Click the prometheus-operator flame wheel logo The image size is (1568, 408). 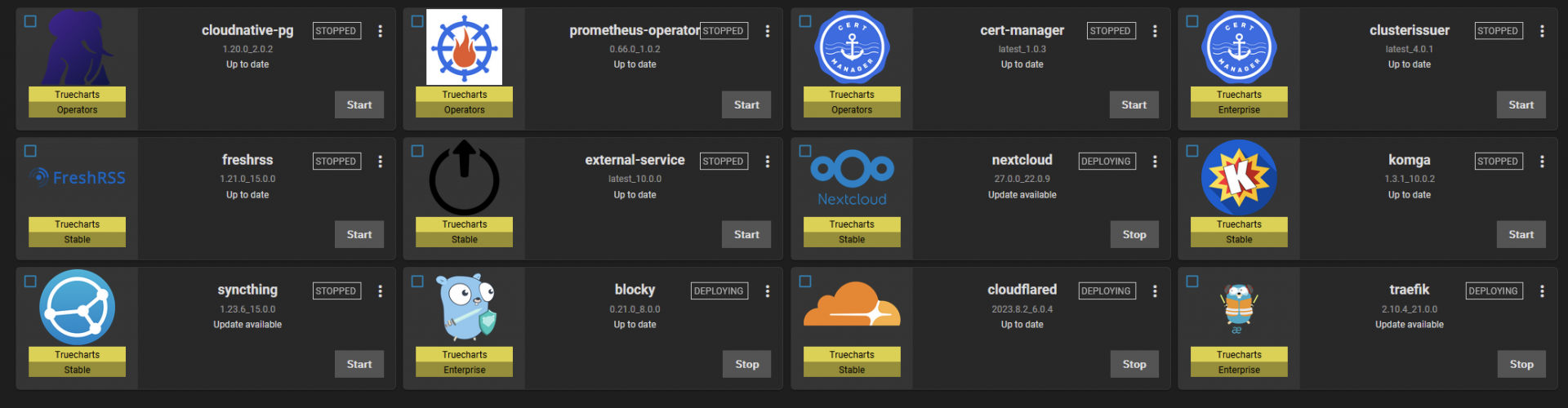465,47
